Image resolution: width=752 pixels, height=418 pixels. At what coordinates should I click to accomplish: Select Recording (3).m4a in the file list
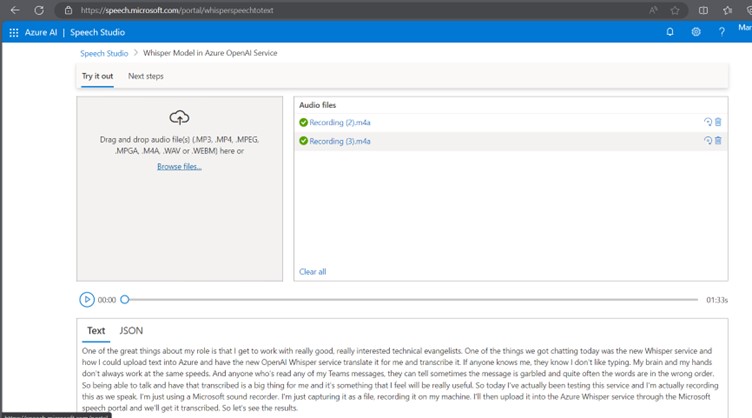coord(340,141)
